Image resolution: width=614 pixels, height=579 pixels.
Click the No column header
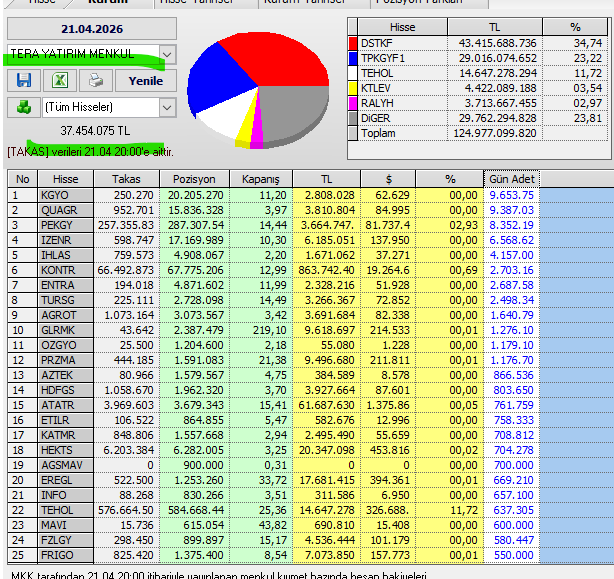tap(23, 179)
